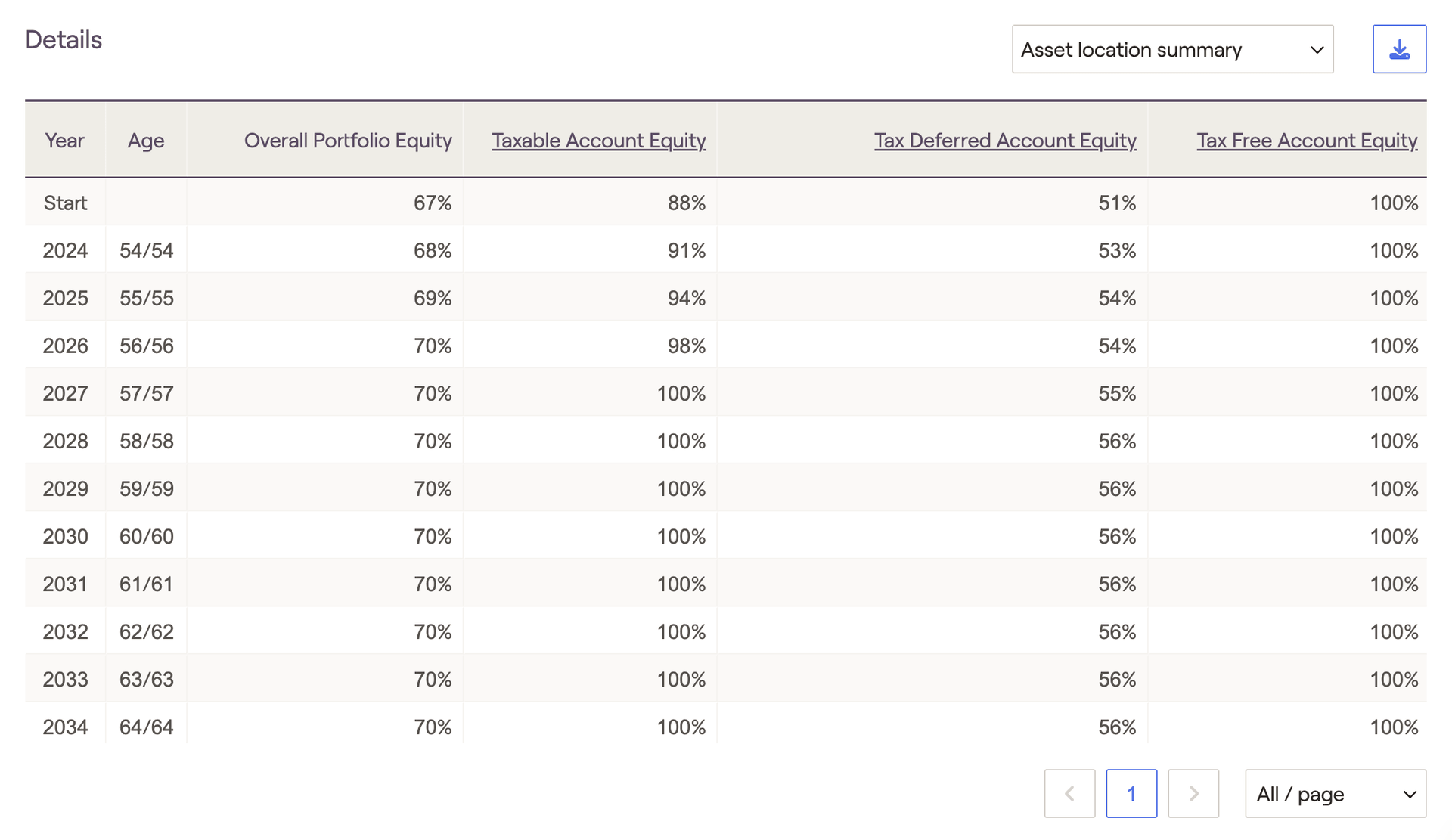Click the download table icon
The image size is (1452, 840).
pos(1399,49)
